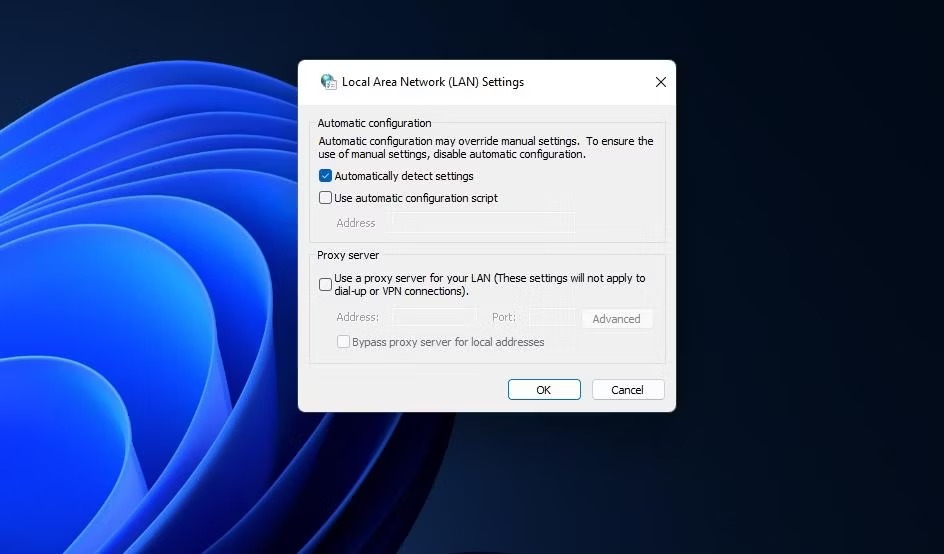Tick Bypass proxy server for local addresses
Viewport: 944px width, 554px height.
343,341
